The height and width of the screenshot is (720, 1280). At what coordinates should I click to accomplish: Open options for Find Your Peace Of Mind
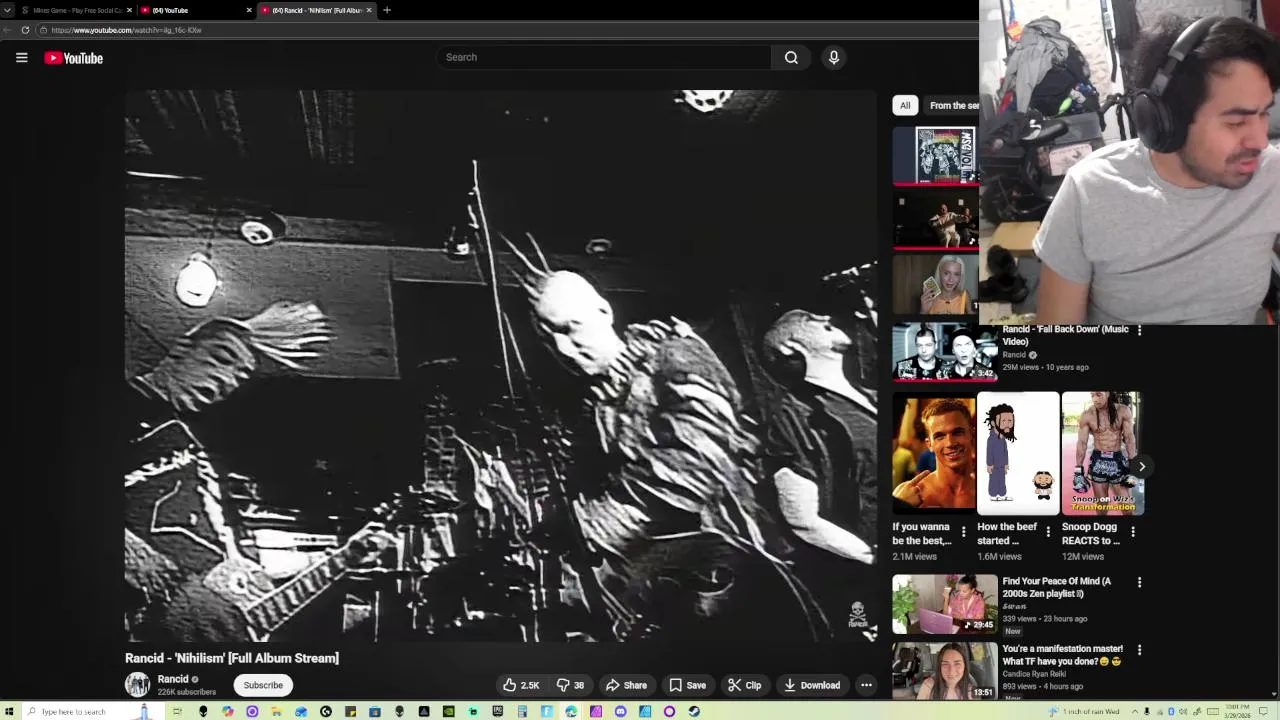point(1139,582)
